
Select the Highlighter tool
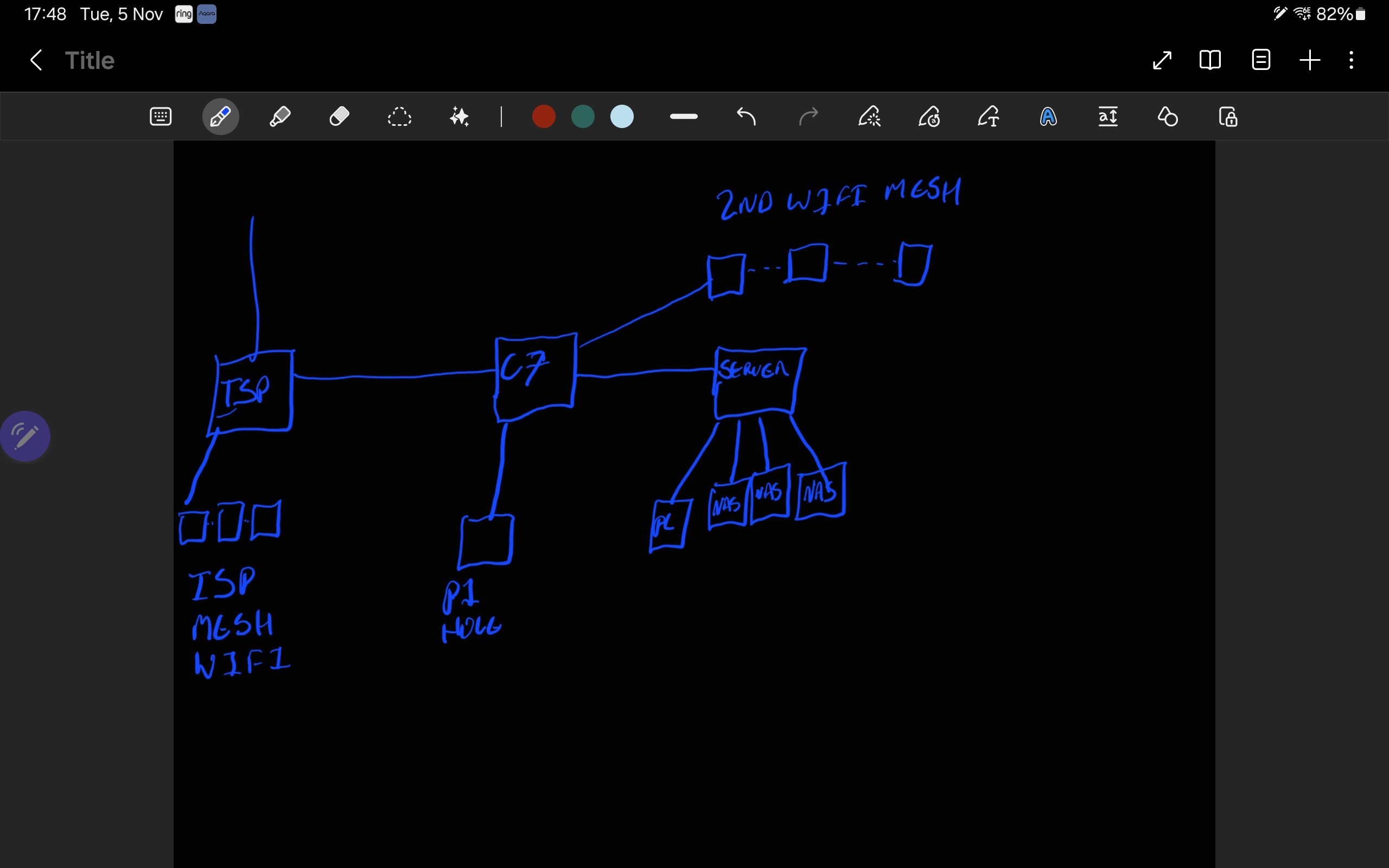coord(280,117)
